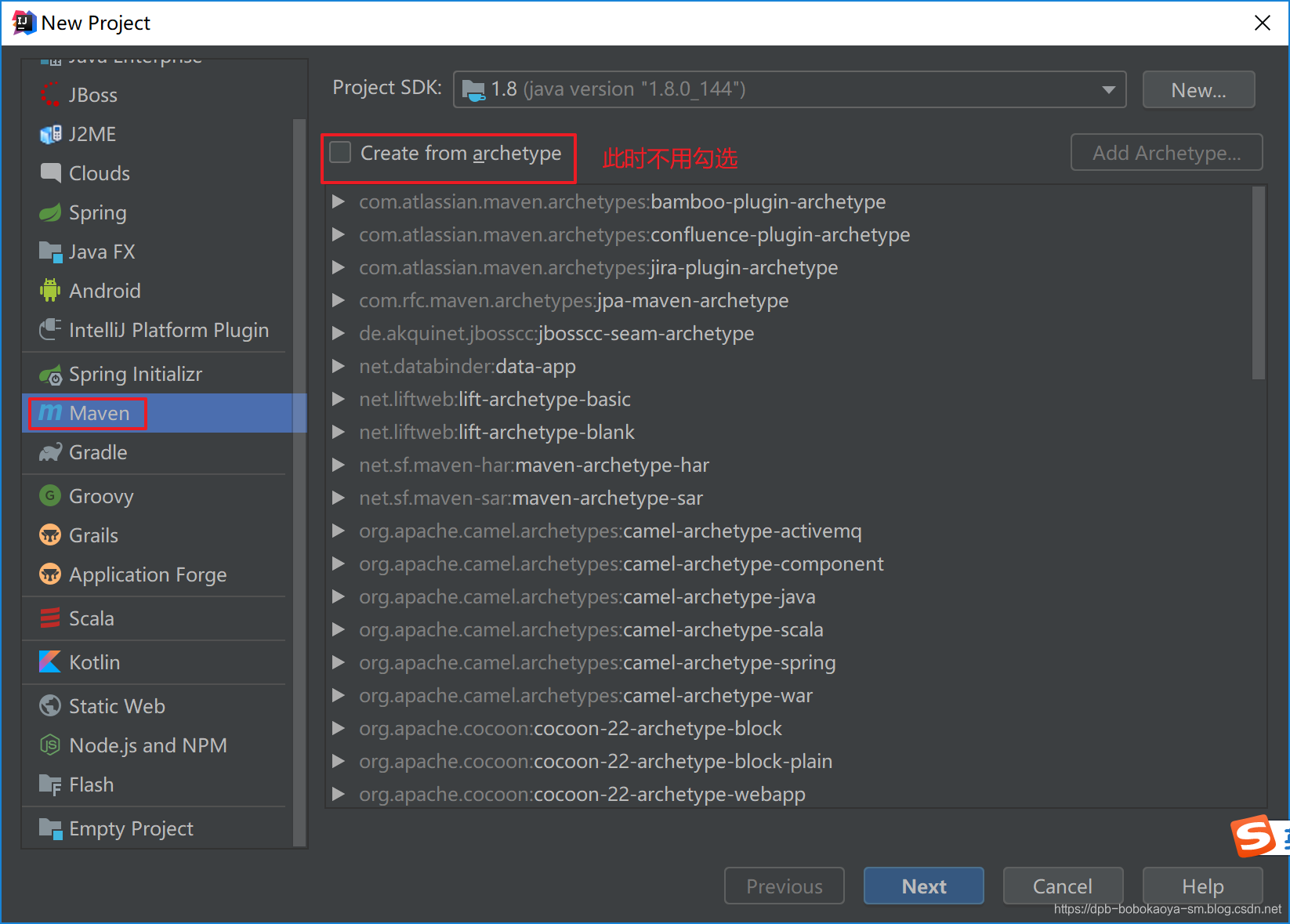Click the New... SDK button
The image size is (1290, 924).
[1198, 89]
